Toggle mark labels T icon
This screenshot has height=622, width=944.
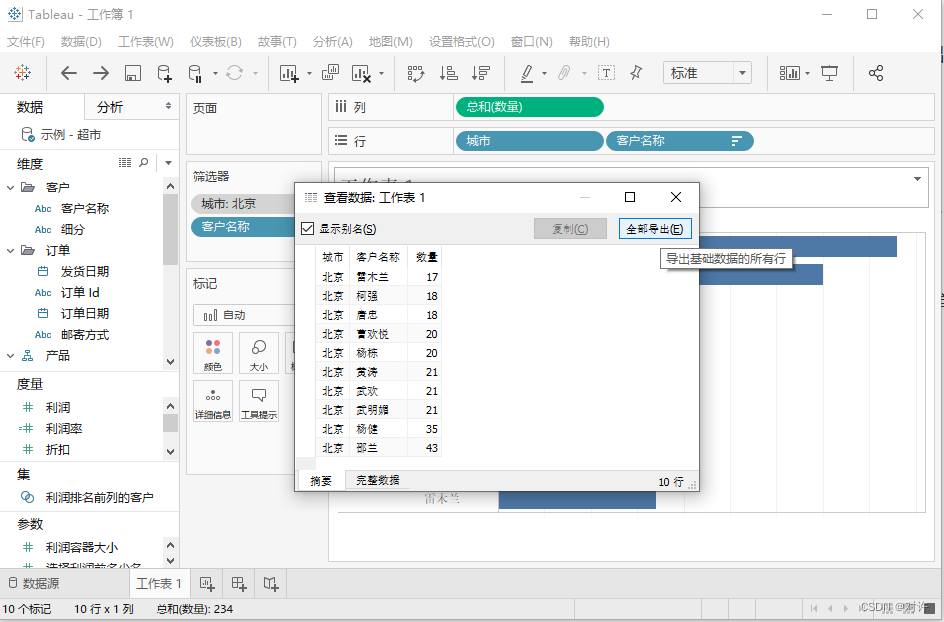pyautogui.click(x=606, y=73)
